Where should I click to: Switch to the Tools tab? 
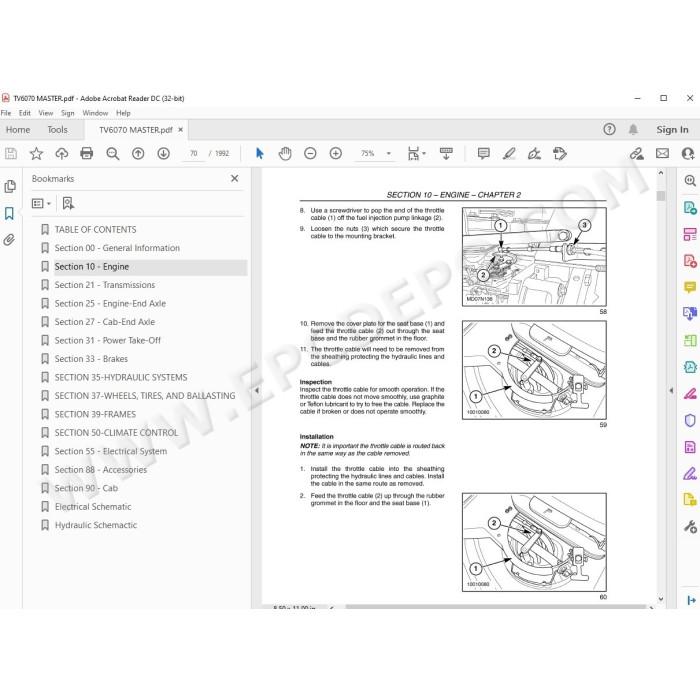click(58, 129)
